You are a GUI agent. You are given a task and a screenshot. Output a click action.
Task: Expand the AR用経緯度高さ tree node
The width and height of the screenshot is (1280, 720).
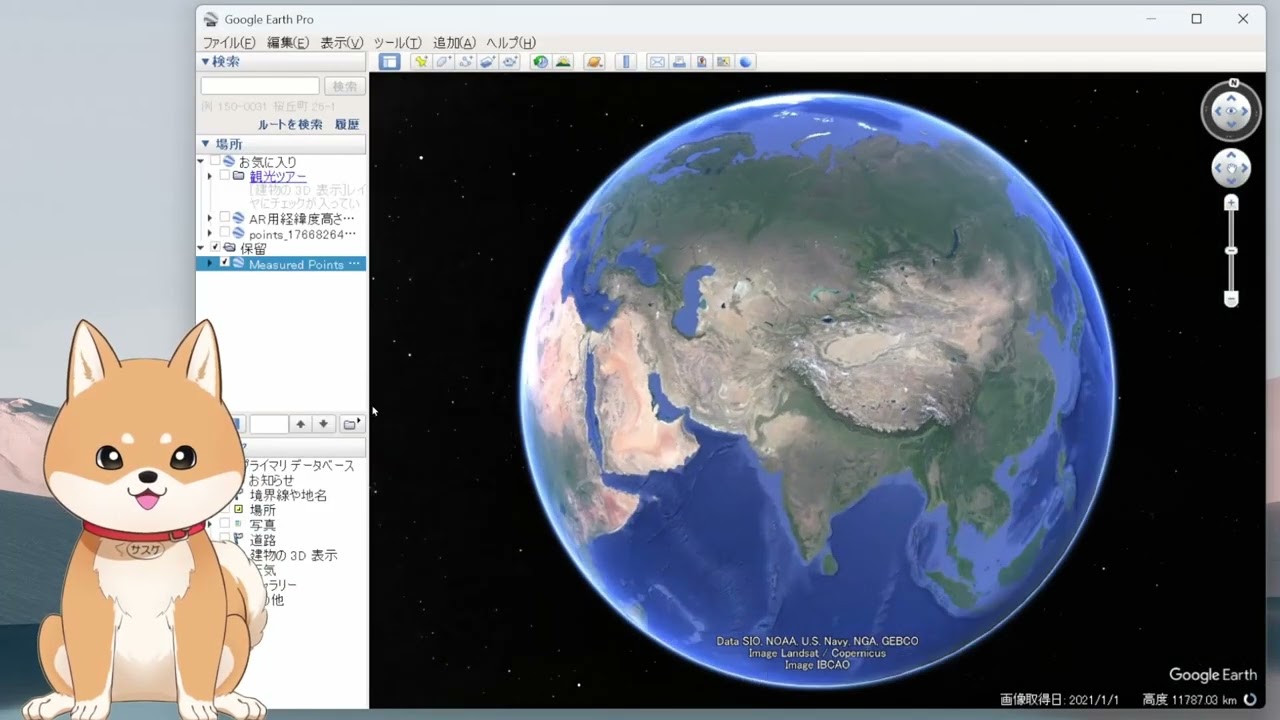pos(210,218)
